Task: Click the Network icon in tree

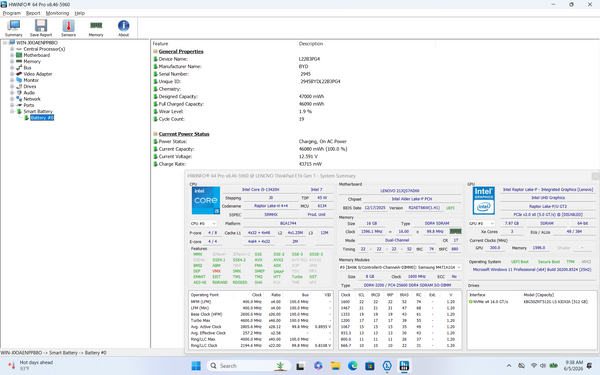Action: (19, 99)
